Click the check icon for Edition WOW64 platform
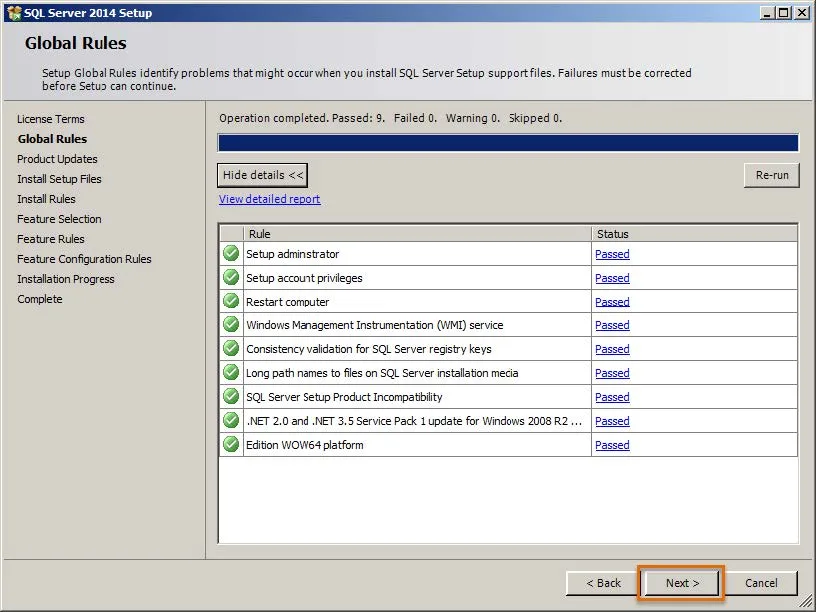The image size is (816, 612). point(231,444)
